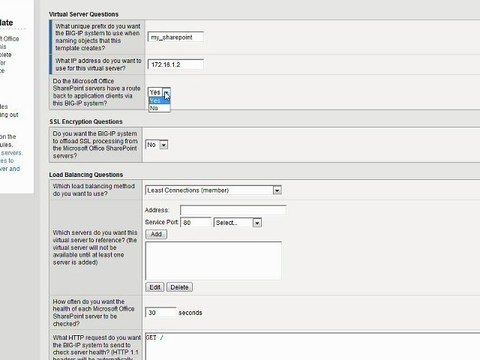Open the SSL offload No dropdown

click(157, 145)
